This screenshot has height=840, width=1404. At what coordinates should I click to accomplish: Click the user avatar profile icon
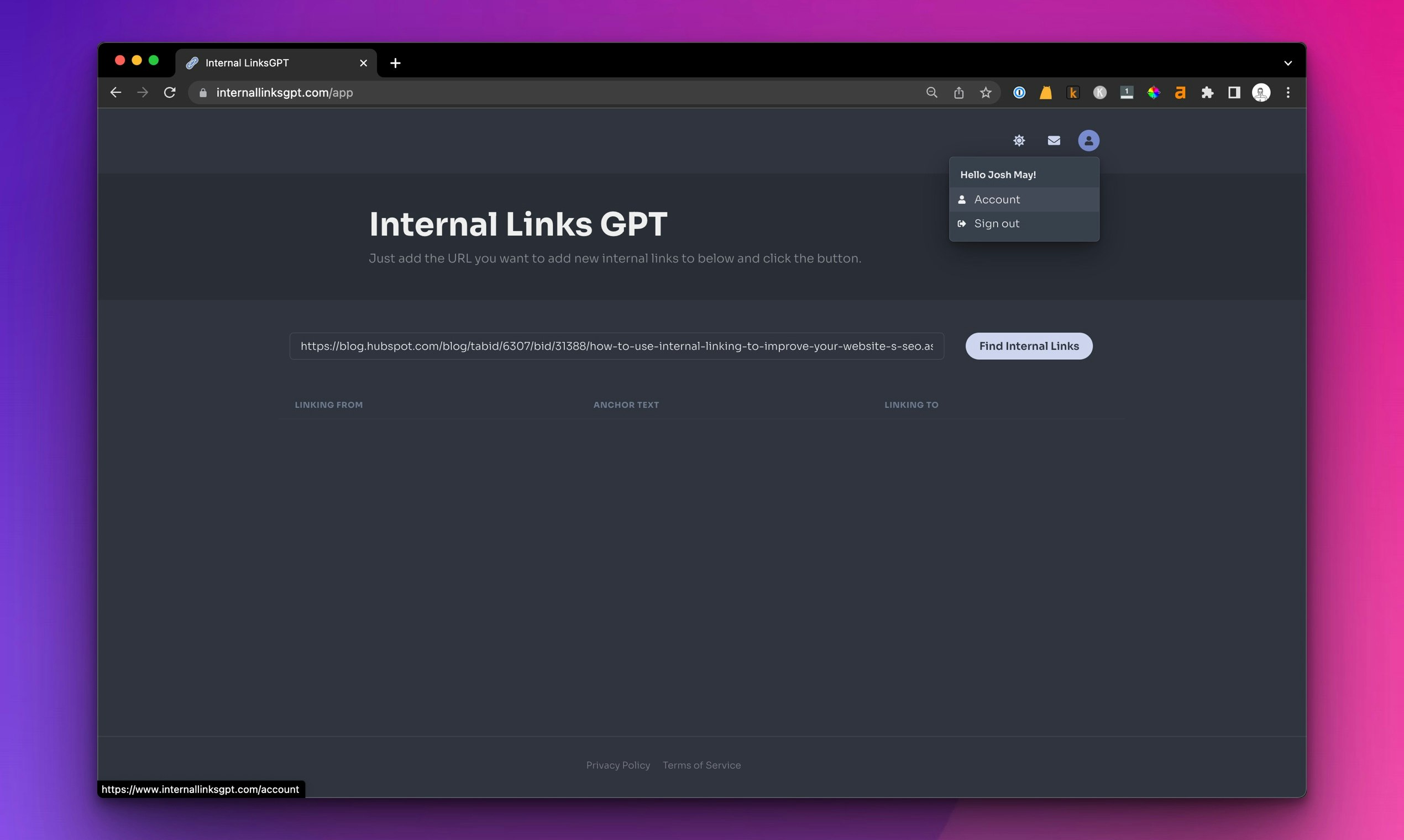coord(1088,140)
